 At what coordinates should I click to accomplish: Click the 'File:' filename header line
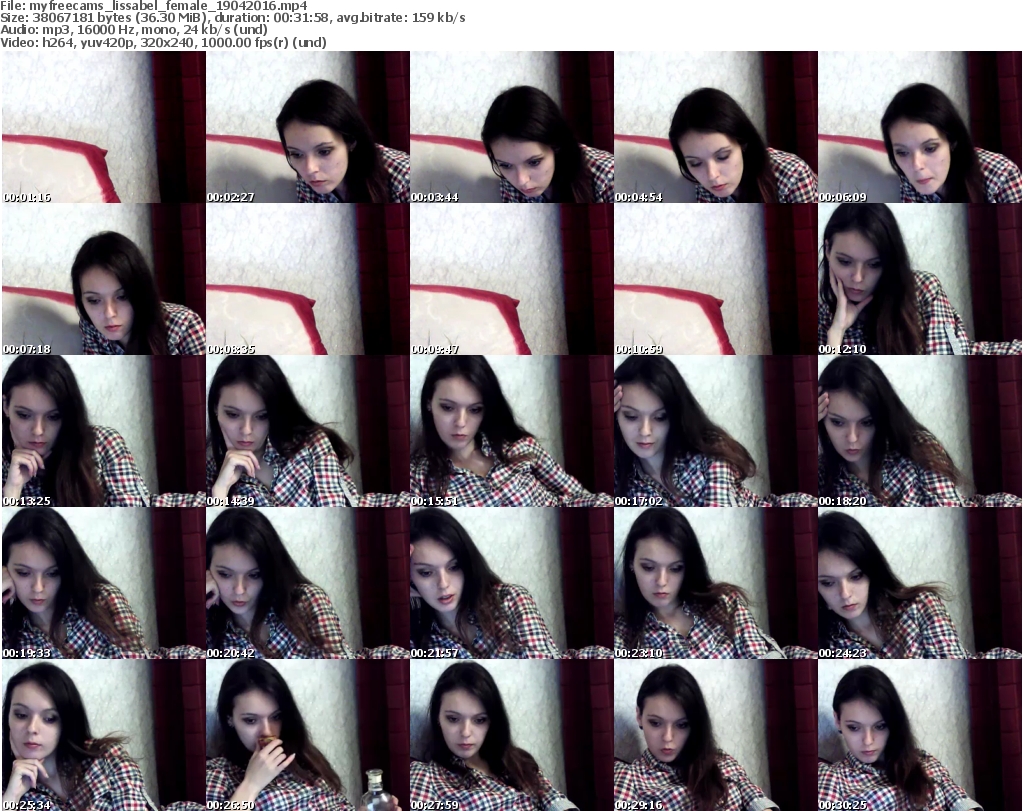153,6
